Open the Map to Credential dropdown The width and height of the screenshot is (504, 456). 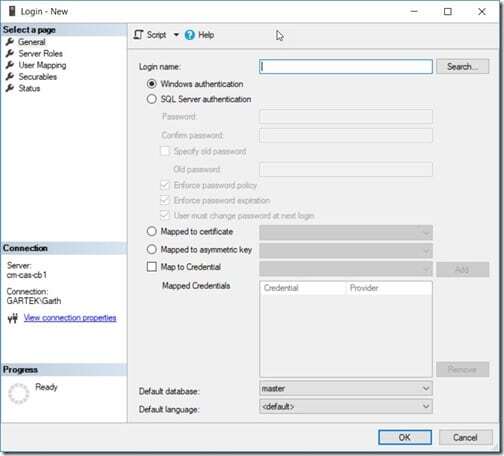click(346, 269)
